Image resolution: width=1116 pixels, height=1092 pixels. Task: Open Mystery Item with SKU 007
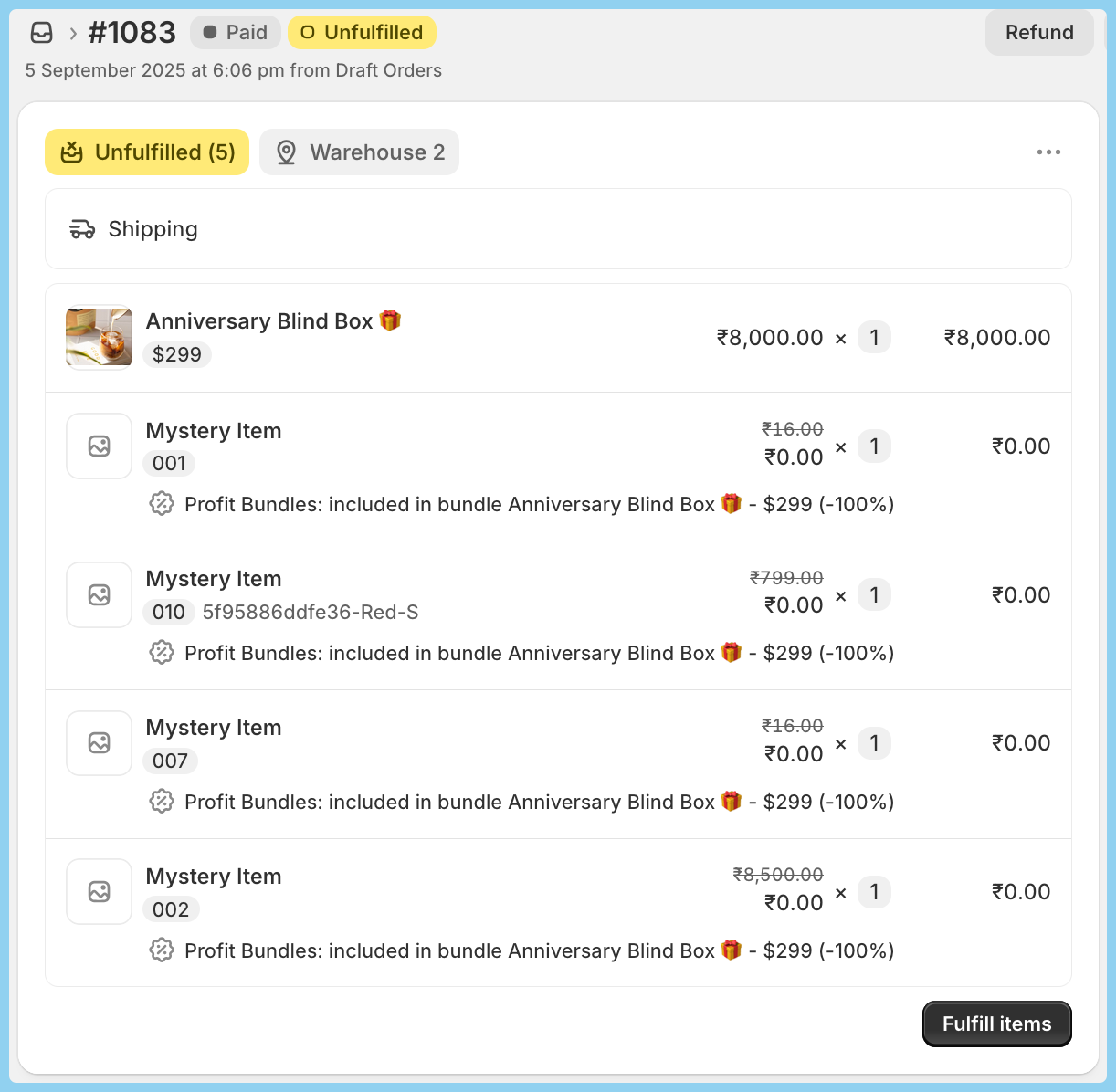coord(214,728)
